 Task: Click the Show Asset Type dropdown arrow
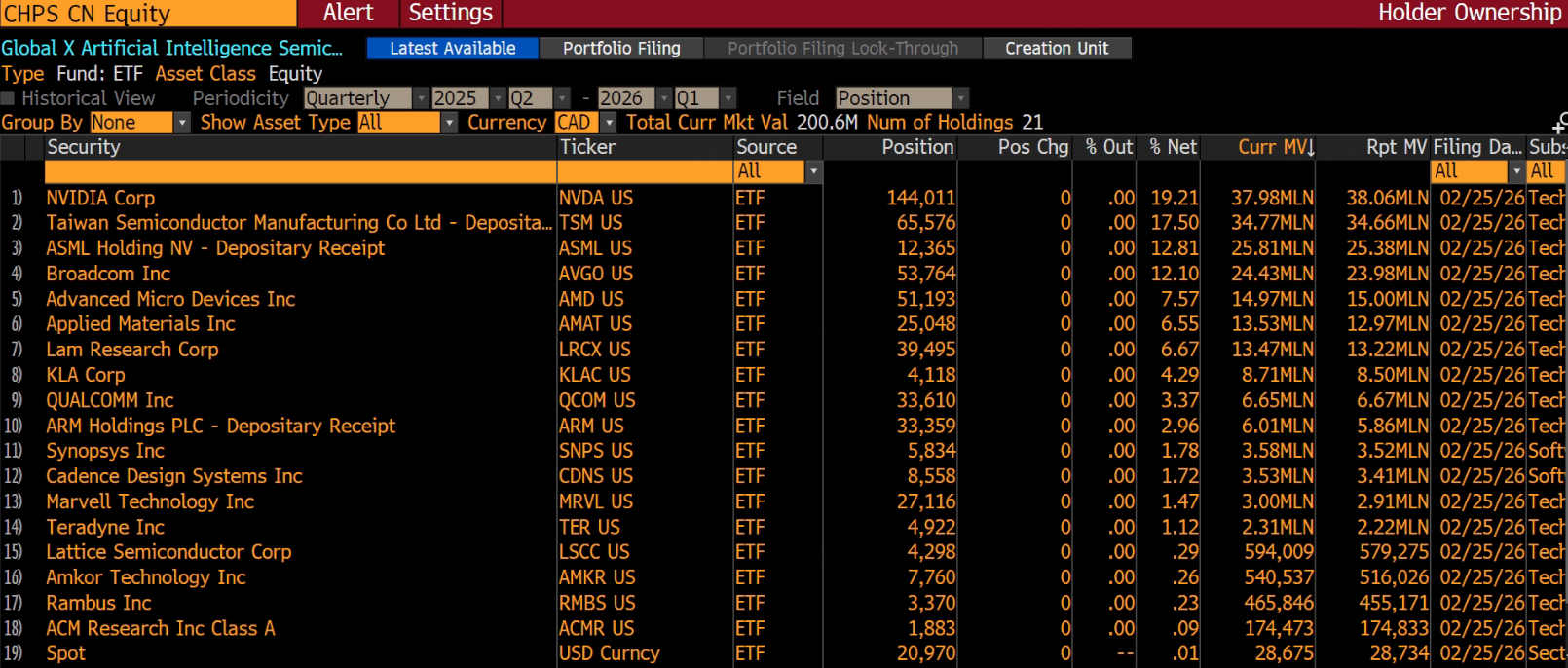coord(449,123)
